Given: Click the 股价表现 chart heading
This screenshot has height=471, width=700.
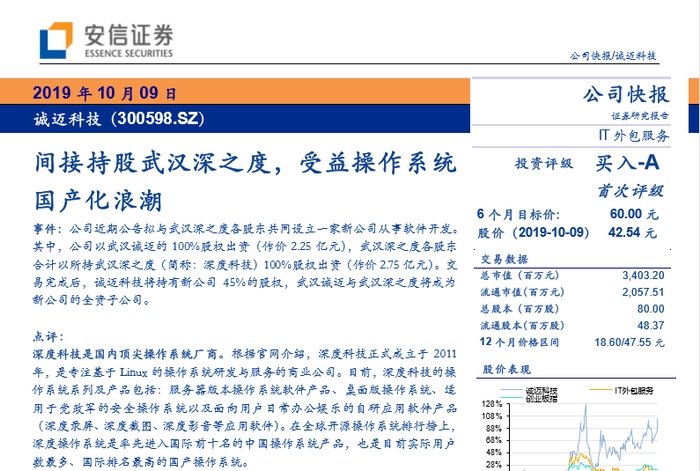Looking at the screenshot, I should click(507, 369).
